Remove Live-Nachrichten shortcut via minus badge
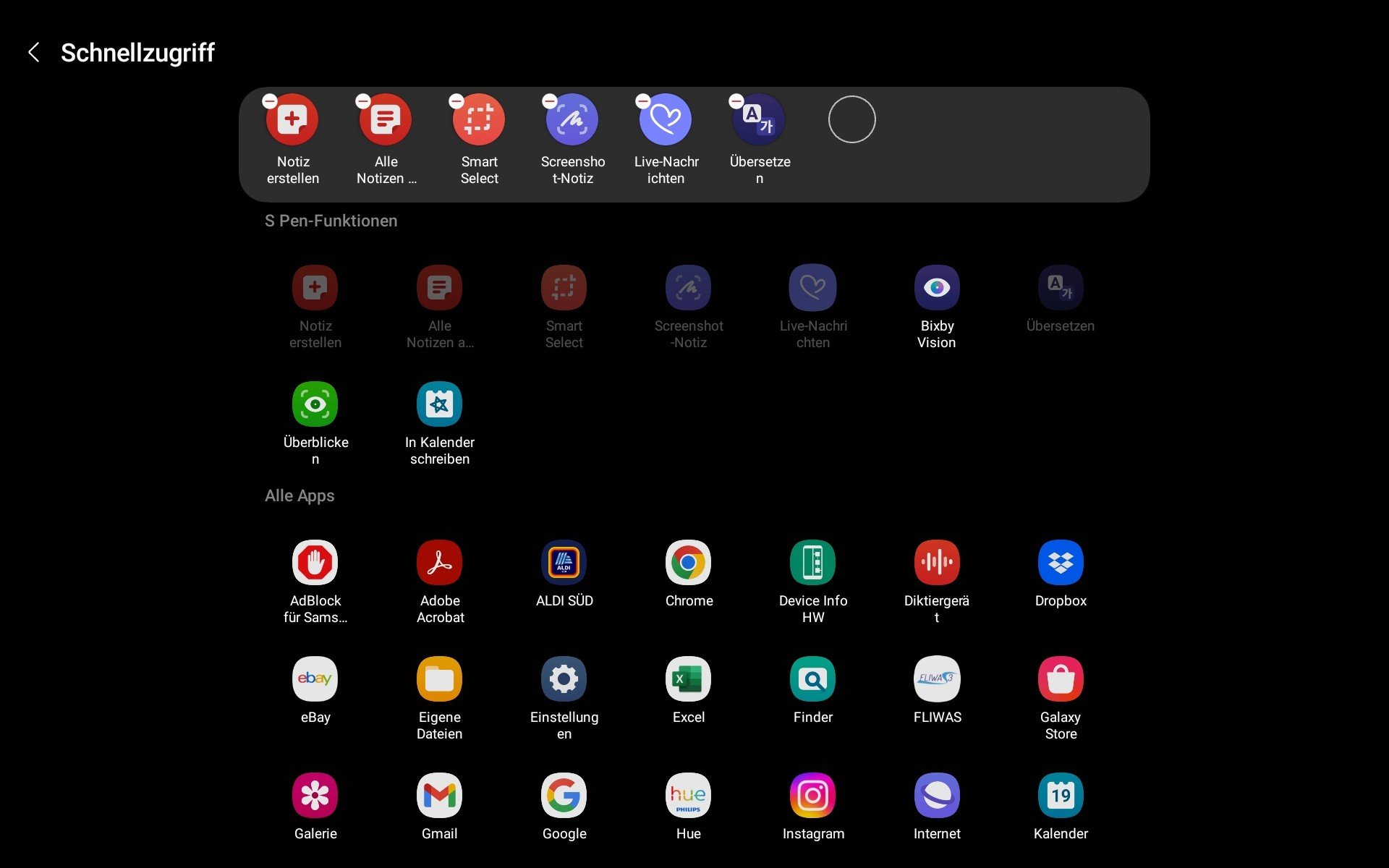The height and width of the screenshot is (868, 1389). tap(642, 101)
